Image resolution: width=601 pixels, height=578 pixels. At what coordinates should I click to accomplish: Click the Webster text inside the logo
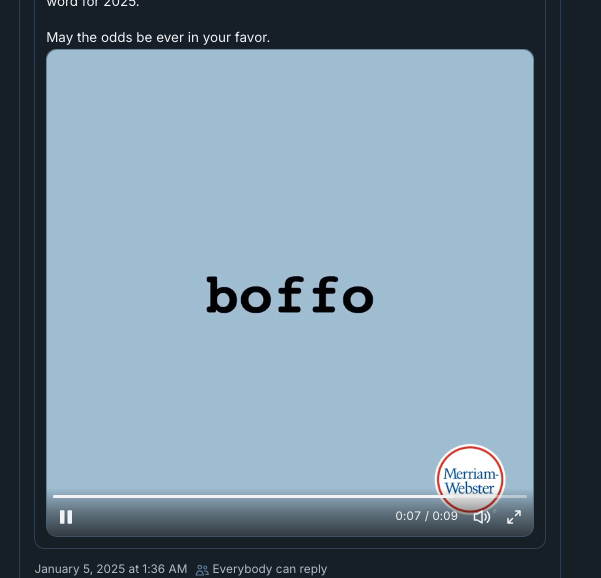470,488
